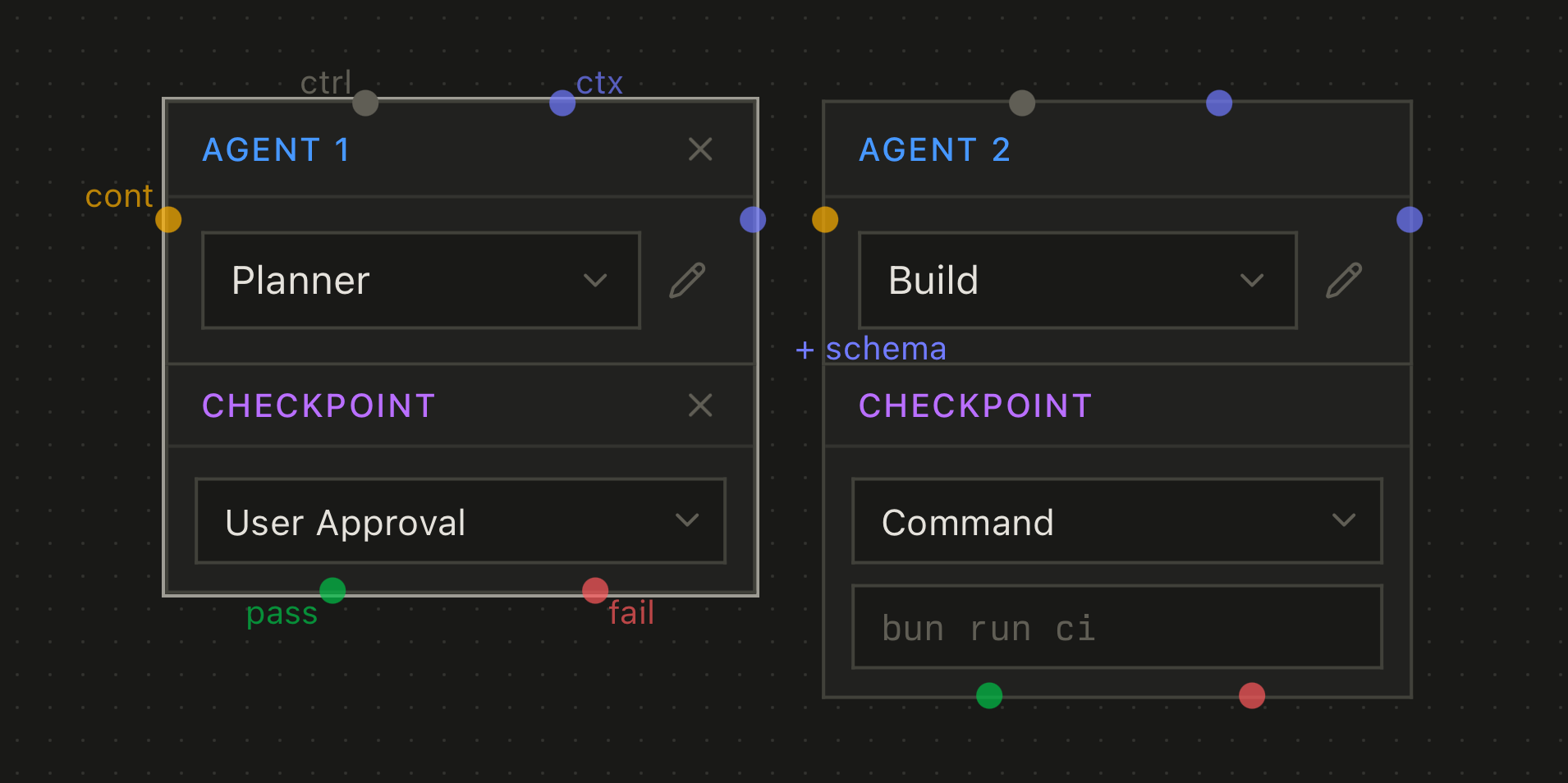Click the fail port under User Approval
This screenshot has width=1568, height=783.
[x=594, y=589]
